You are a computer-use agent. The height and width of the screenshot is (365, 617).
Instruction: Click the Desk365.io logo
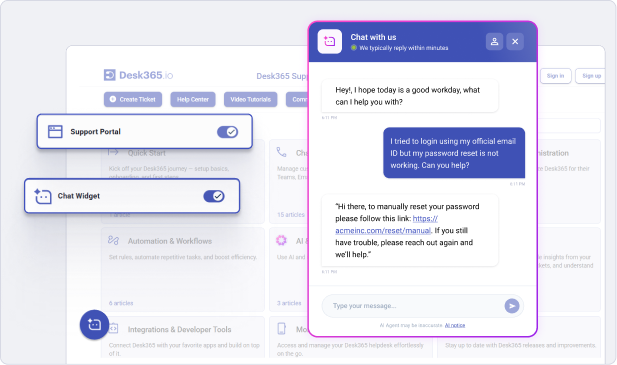(138, 75)
